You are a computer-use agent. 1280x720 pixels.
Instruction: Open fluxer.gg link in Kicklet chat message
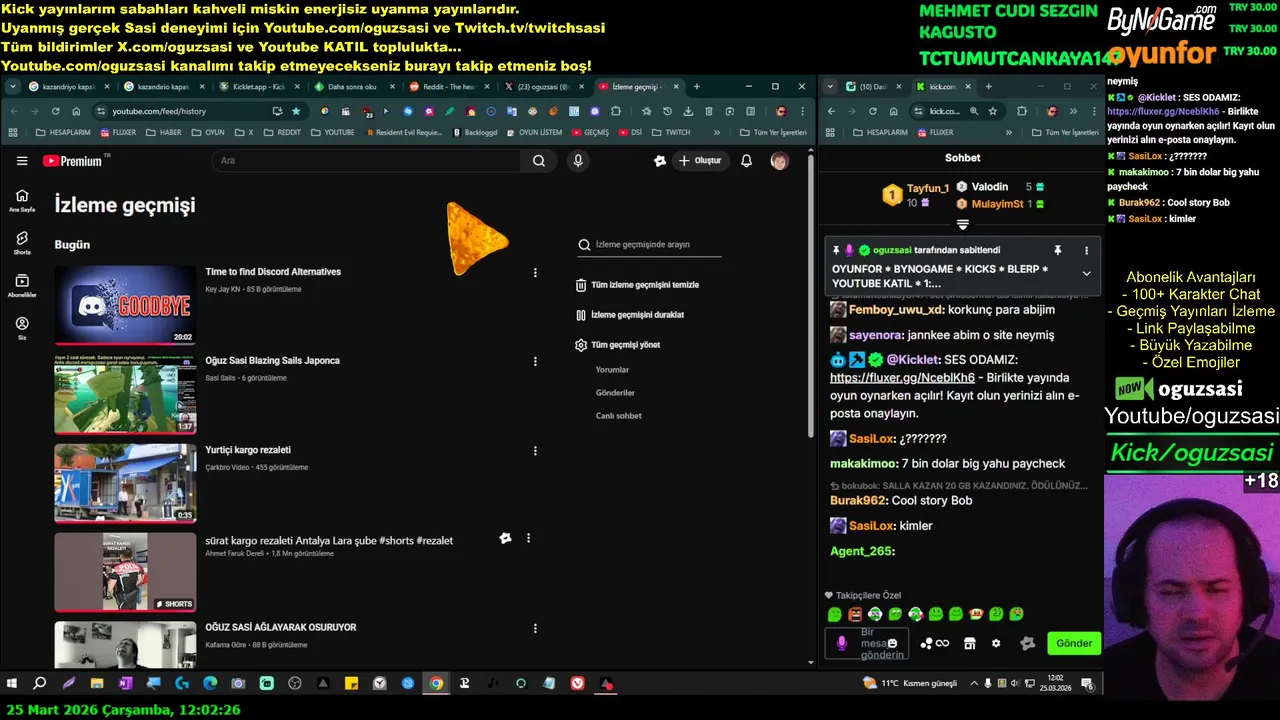tap(902, 378)
